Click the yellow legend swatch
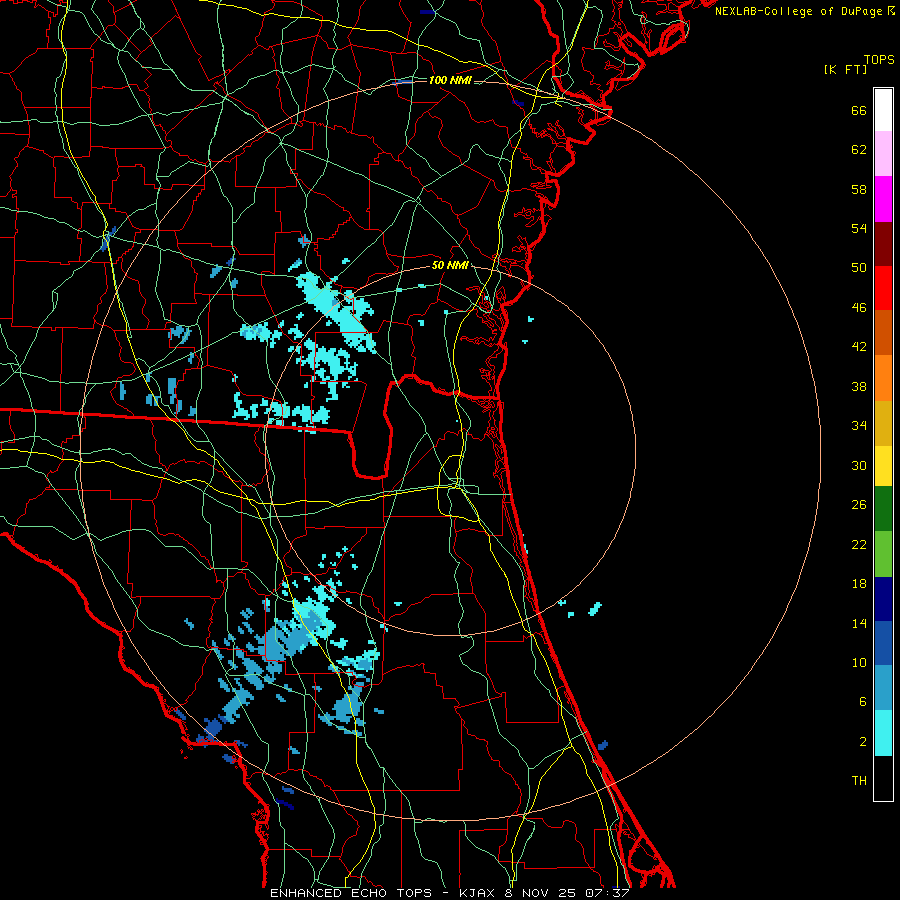The width and height of the screenshot is (900, 900). point(883,465)
